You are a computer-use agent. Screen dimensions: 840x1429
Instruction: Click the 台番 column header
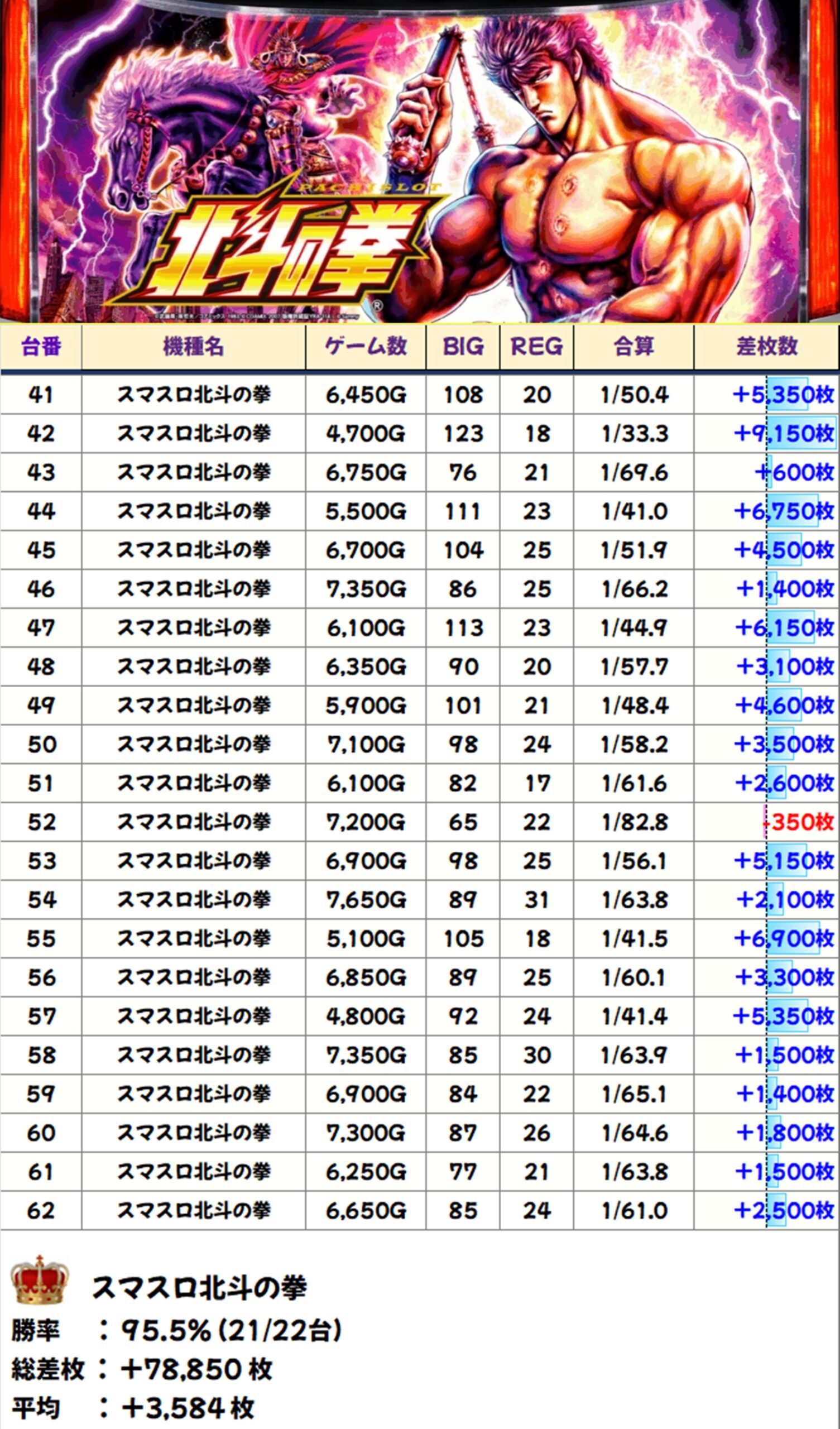pos(41,347)
